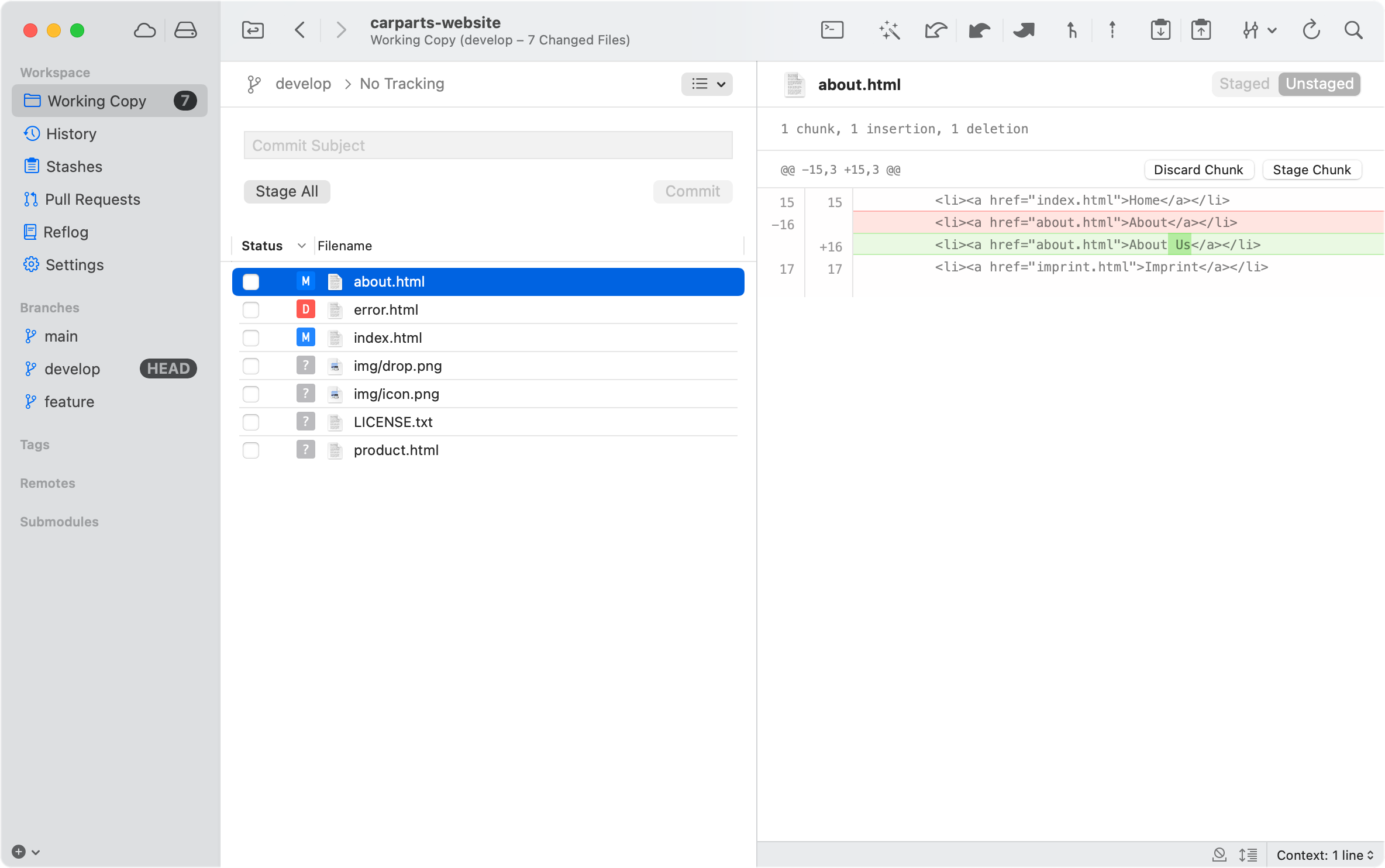
Task: Open search with magnifier icon
Action: click(x=1353, y=30)
